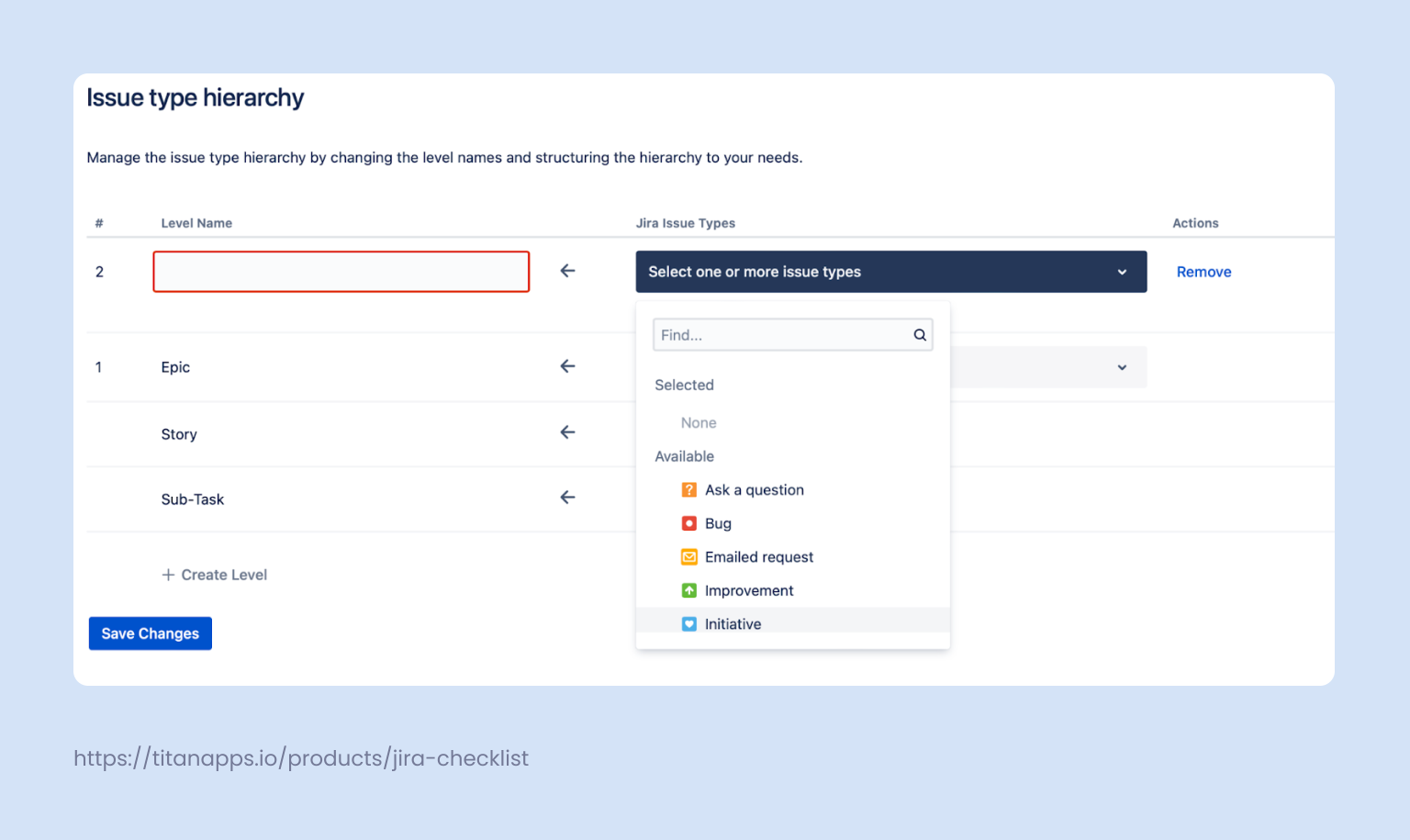Click the magnifier icon in the Find field
The height and width of the screenshot is (840, 1410).
point(919,334)
